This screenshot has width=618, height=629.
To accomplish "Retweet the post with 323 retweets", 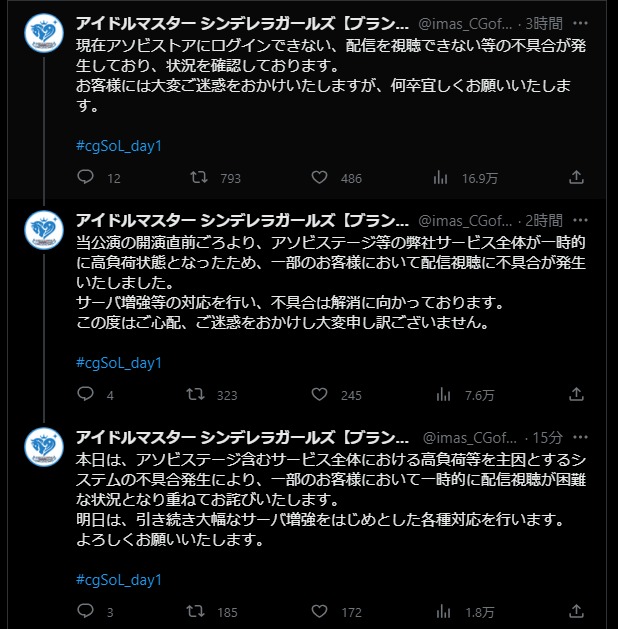I will (x=195, y=394).
